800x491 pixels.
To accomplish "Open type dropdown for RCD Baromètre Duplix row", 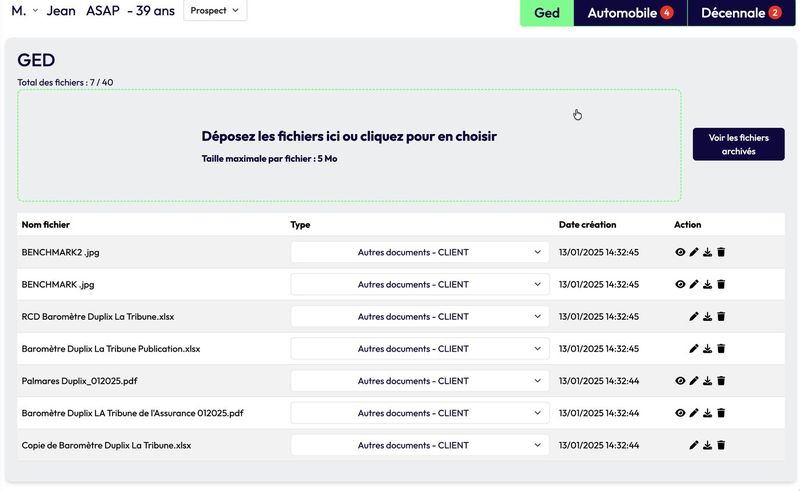I will [x=420, y=316].
